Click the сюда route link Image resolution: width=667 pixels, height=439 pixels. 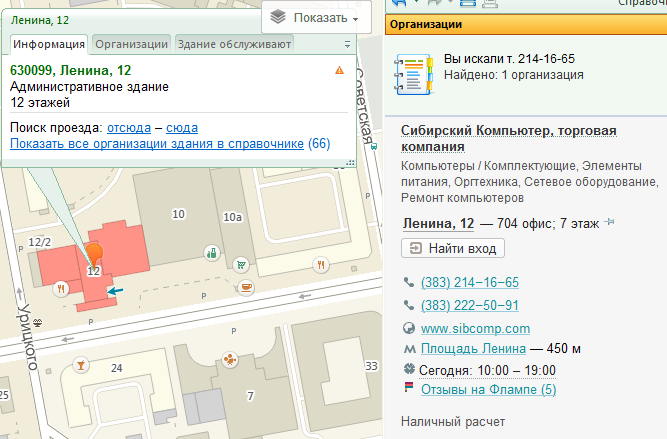(182, 128)
